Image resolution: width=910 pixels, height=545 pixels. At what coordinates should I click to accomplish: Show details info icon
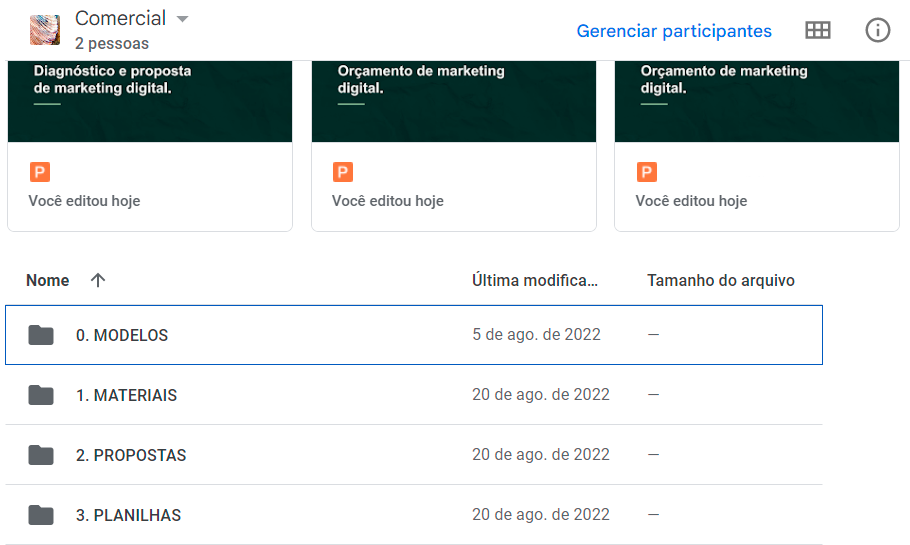point(878,30)
